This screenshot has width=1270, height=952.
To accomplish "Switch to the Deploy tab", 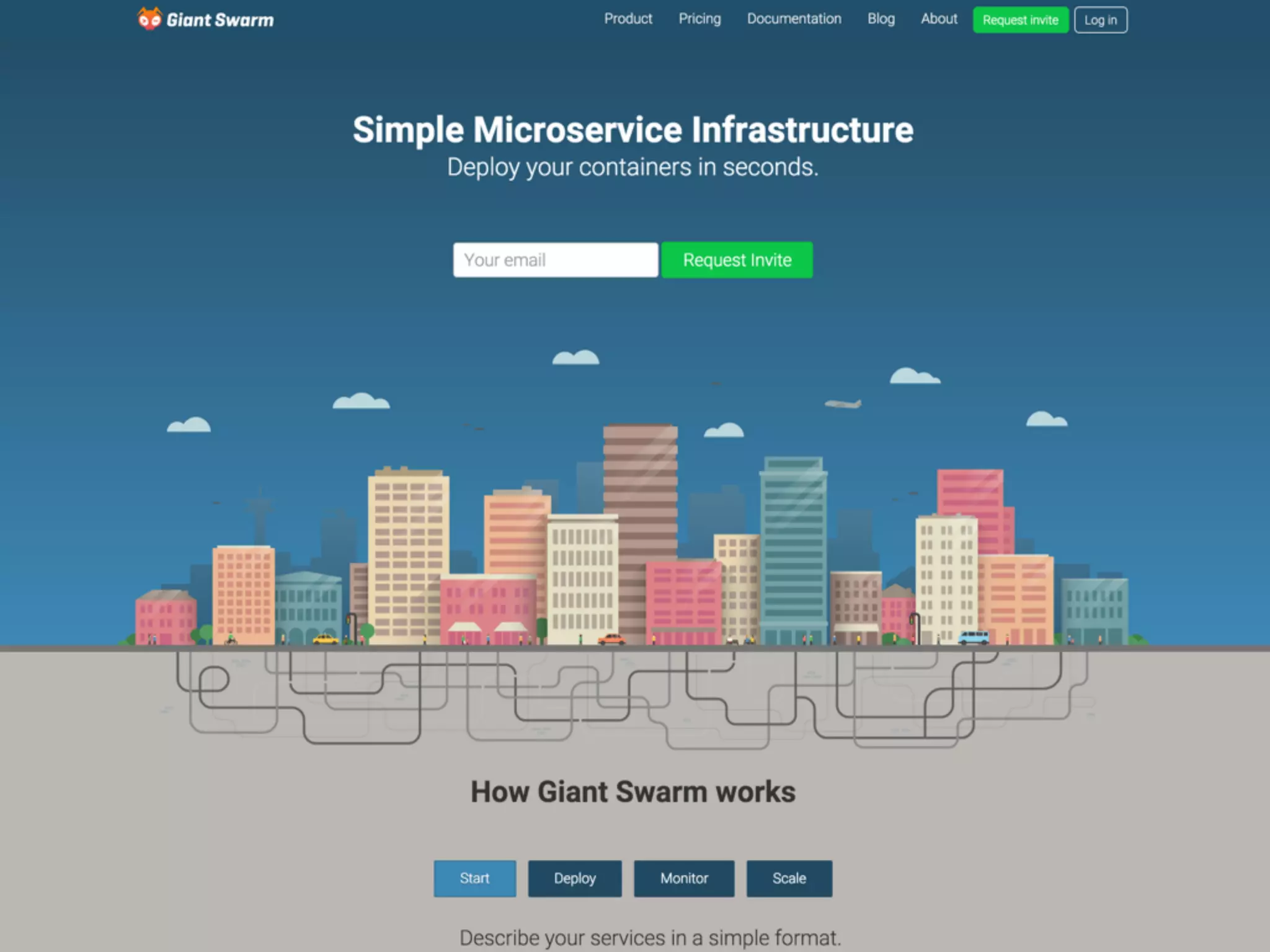I will tap(574, 878).
